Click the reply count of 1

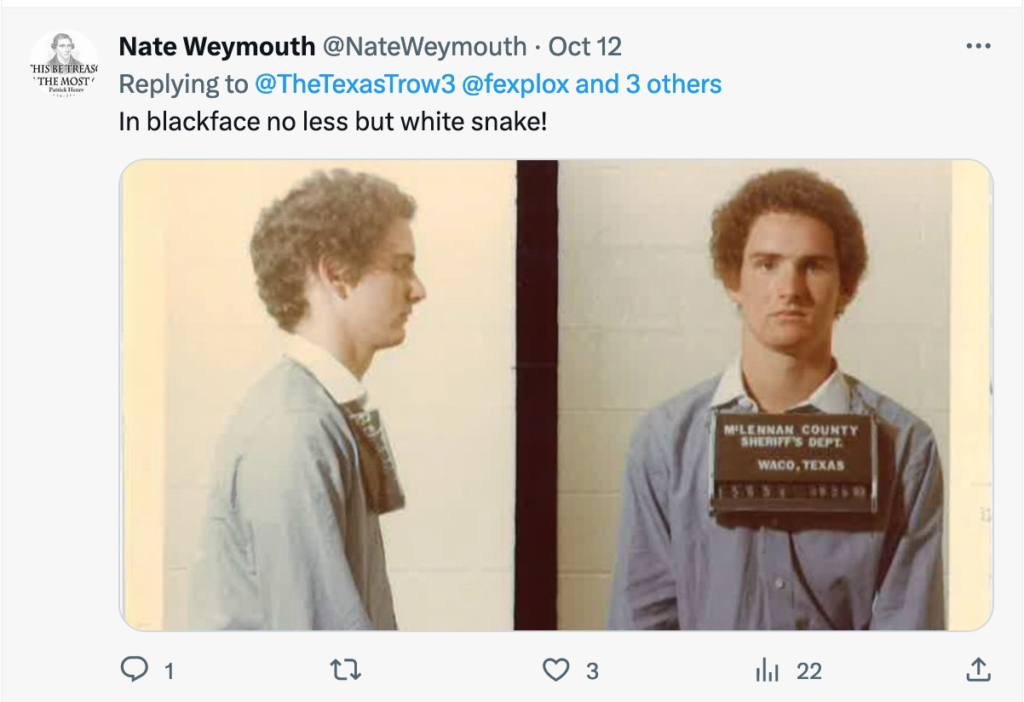pyautogui.click(x=169, y=671)
